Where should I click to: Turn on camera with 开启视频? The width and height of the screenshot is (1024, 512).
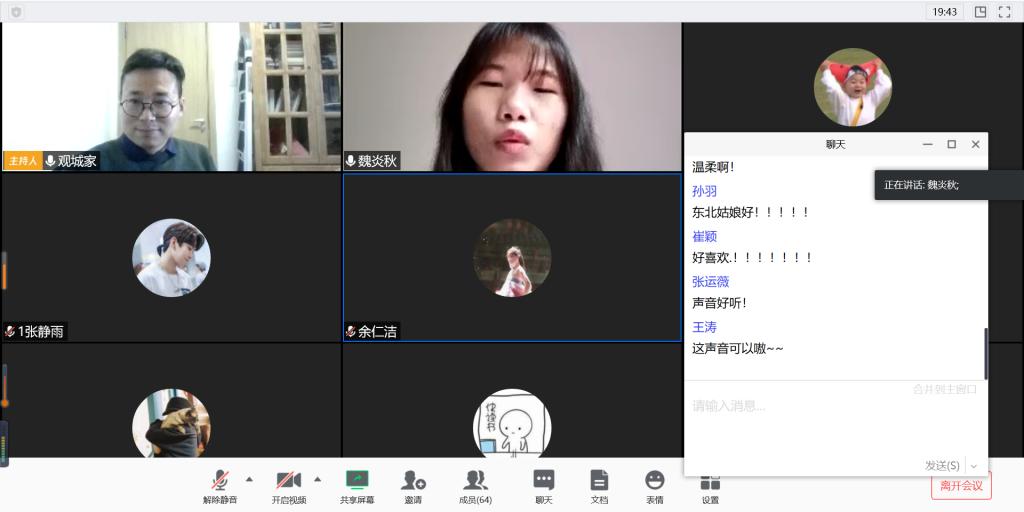(x=289, y=486)
